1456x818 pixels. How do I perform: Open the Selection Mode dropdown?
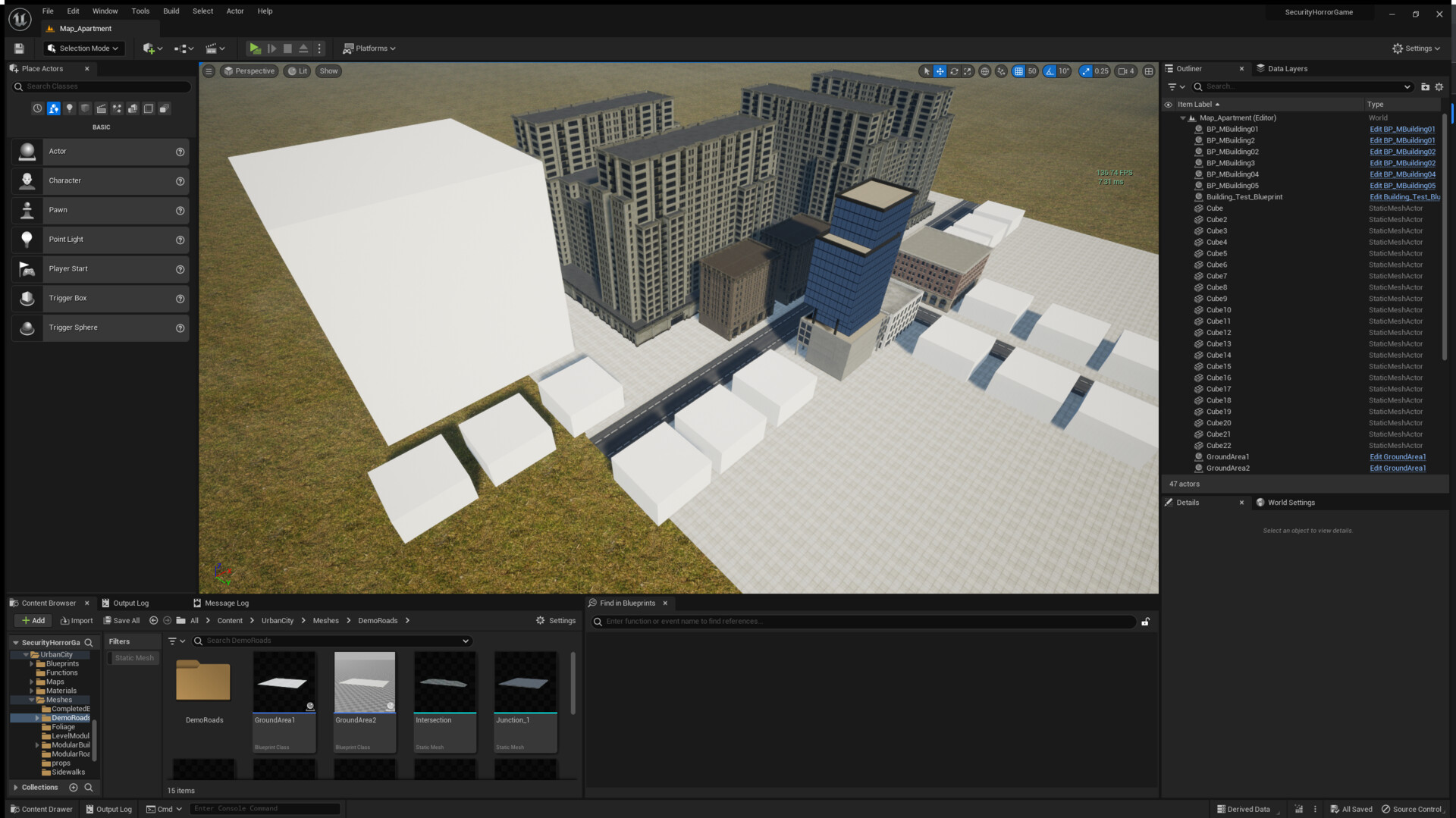[83, 49]
